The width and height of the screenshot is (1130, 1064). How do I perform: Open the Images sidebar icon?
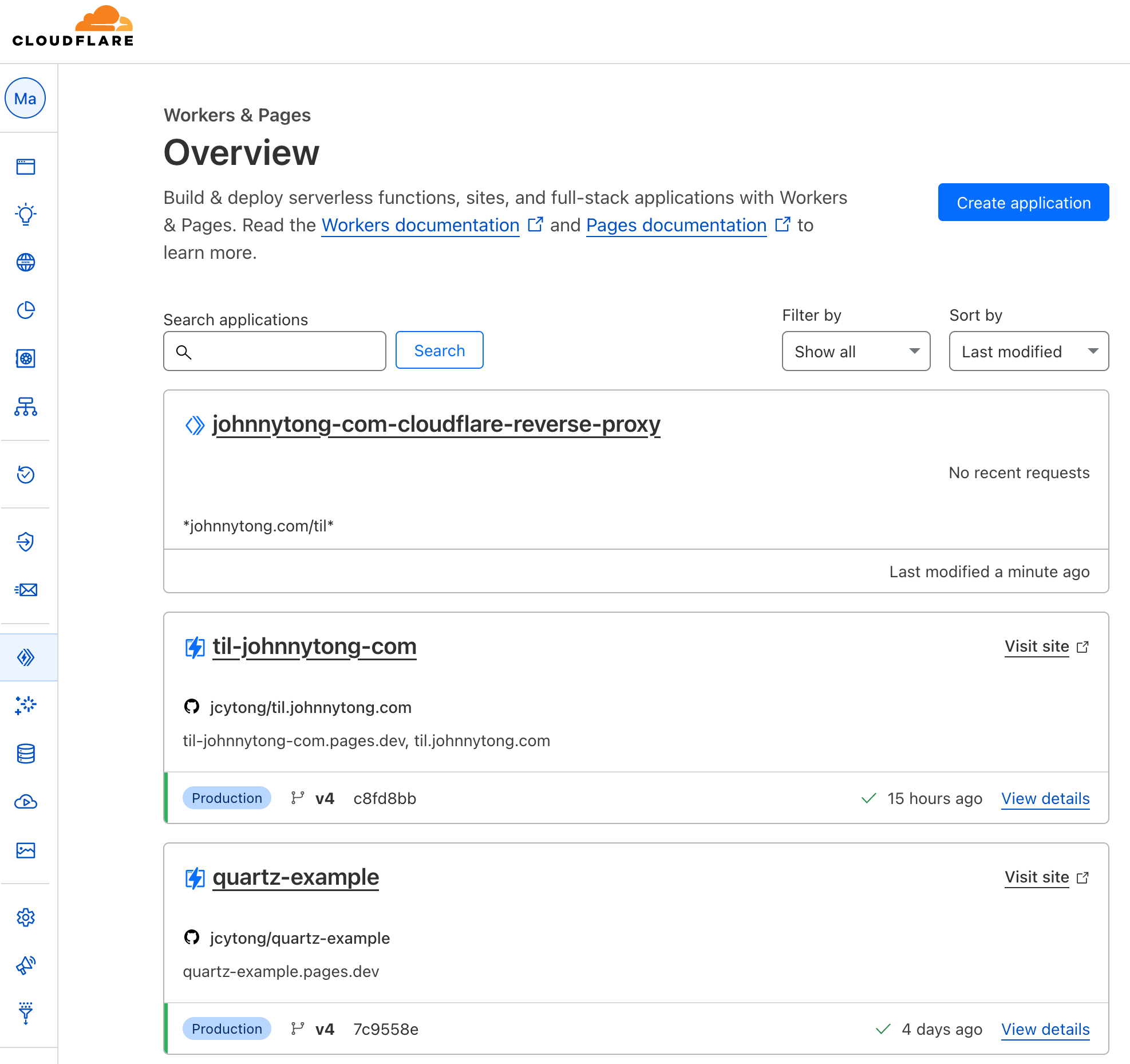[x=26, y=850]
